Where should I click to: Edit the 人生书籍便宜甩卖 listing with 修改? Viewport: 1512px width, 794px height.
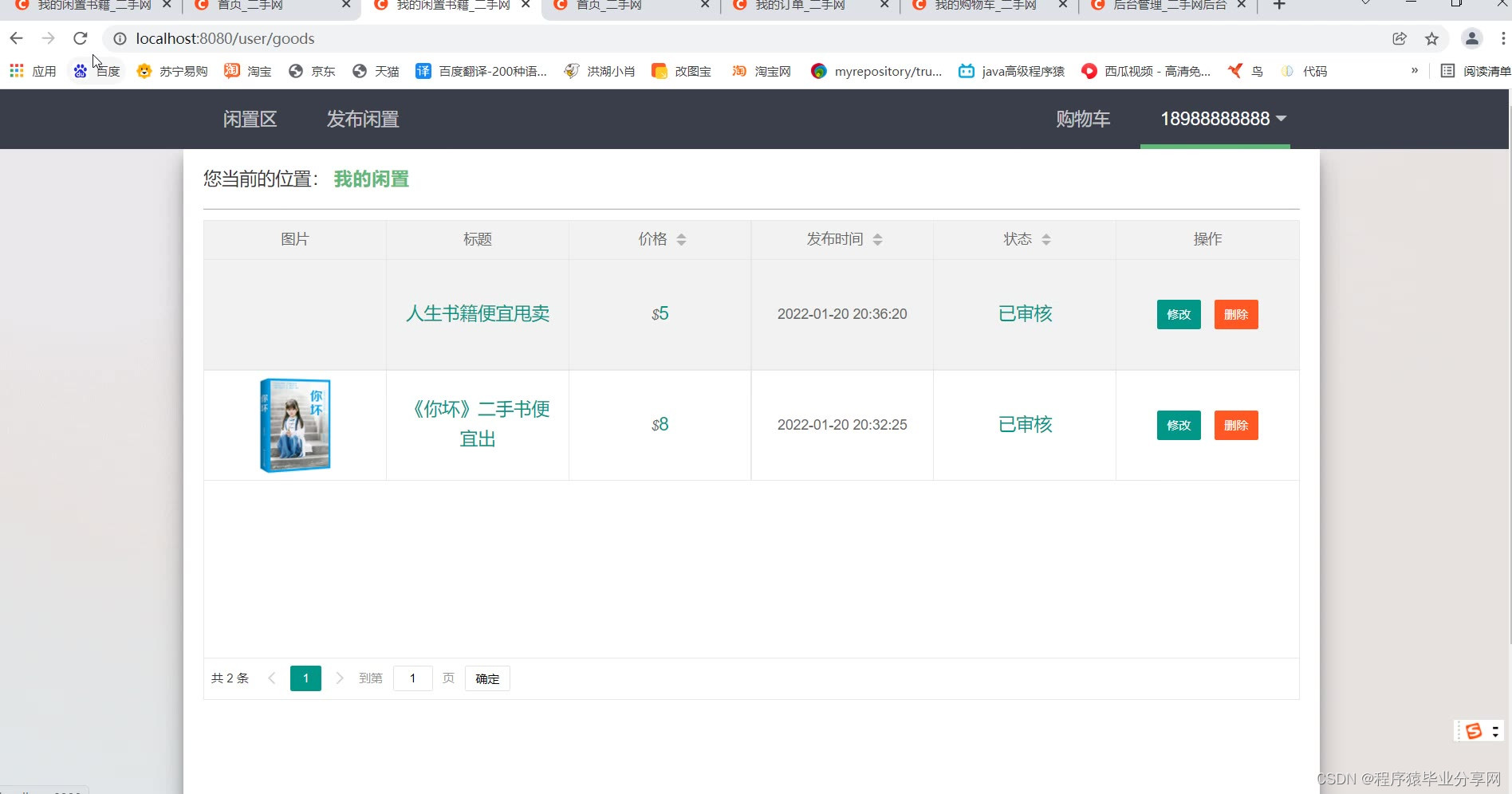1179,314
